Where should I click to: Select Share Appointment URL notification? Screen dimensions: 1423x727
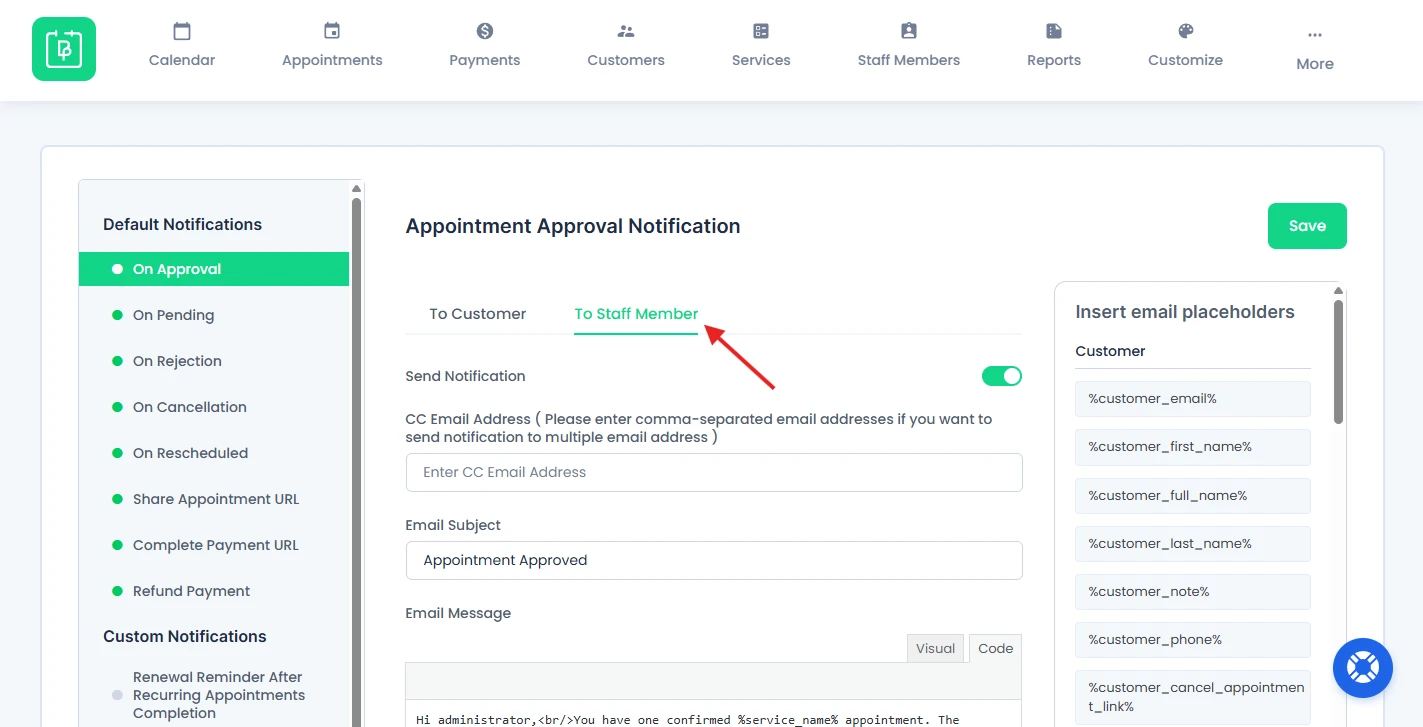(x=214, y=499)
